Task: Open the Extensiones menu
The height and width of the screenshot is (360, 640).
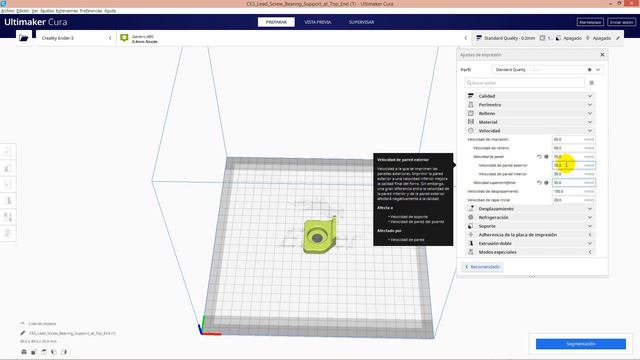Action: click(67, 11)
